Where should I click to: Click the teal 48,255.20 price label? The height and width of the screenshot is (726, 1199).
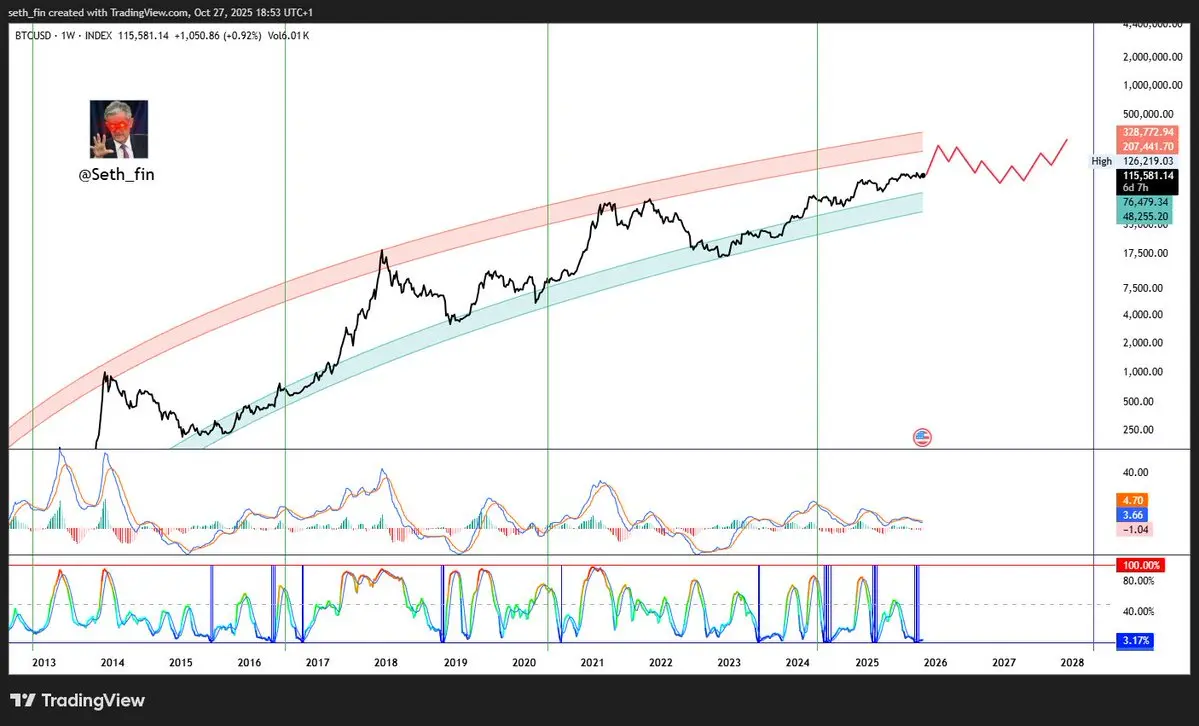coord(1145,216)
